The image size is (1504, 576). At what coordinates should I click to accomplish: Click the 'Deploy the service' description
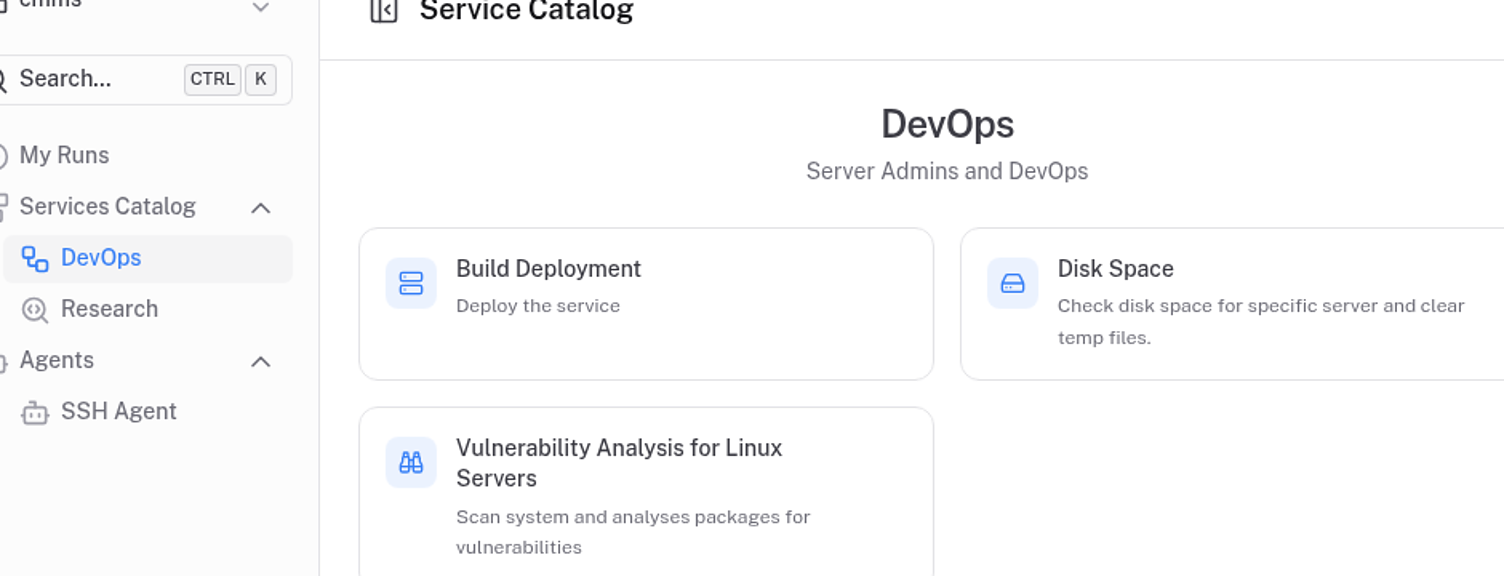[x=538, y=306]
